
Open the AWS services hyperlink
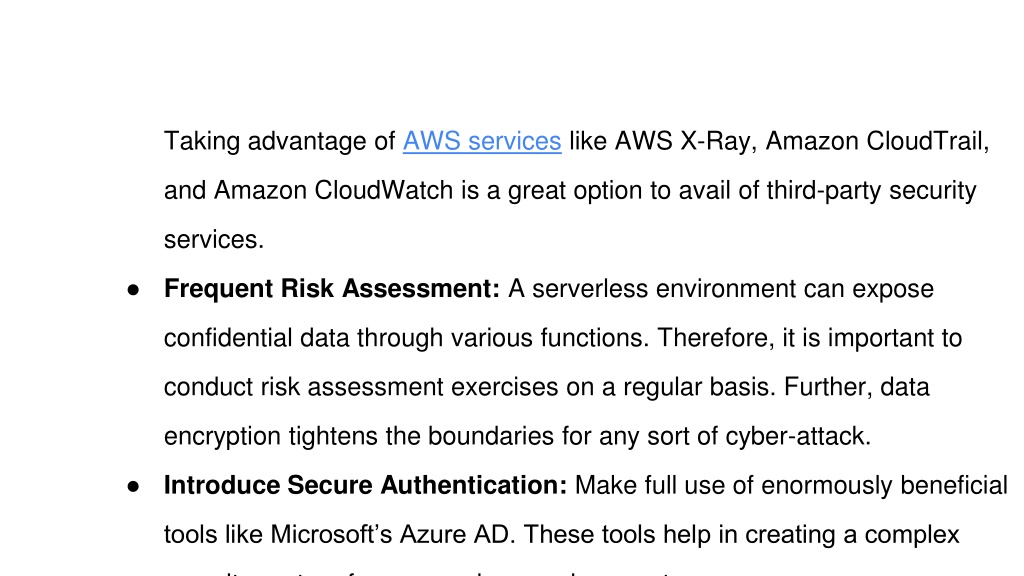482,141
